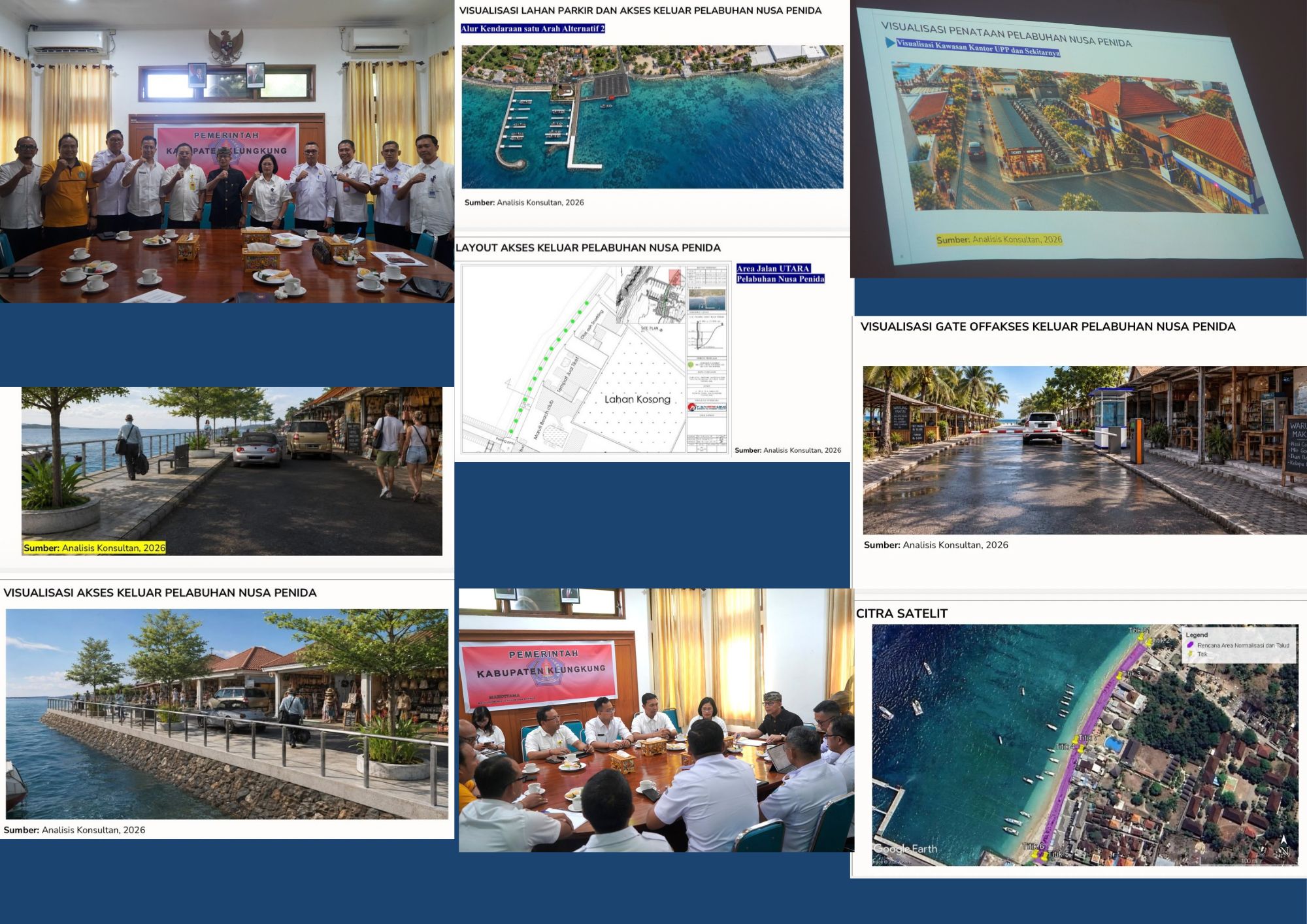Click the purple area symbol in the Legend

(1190, 645)
